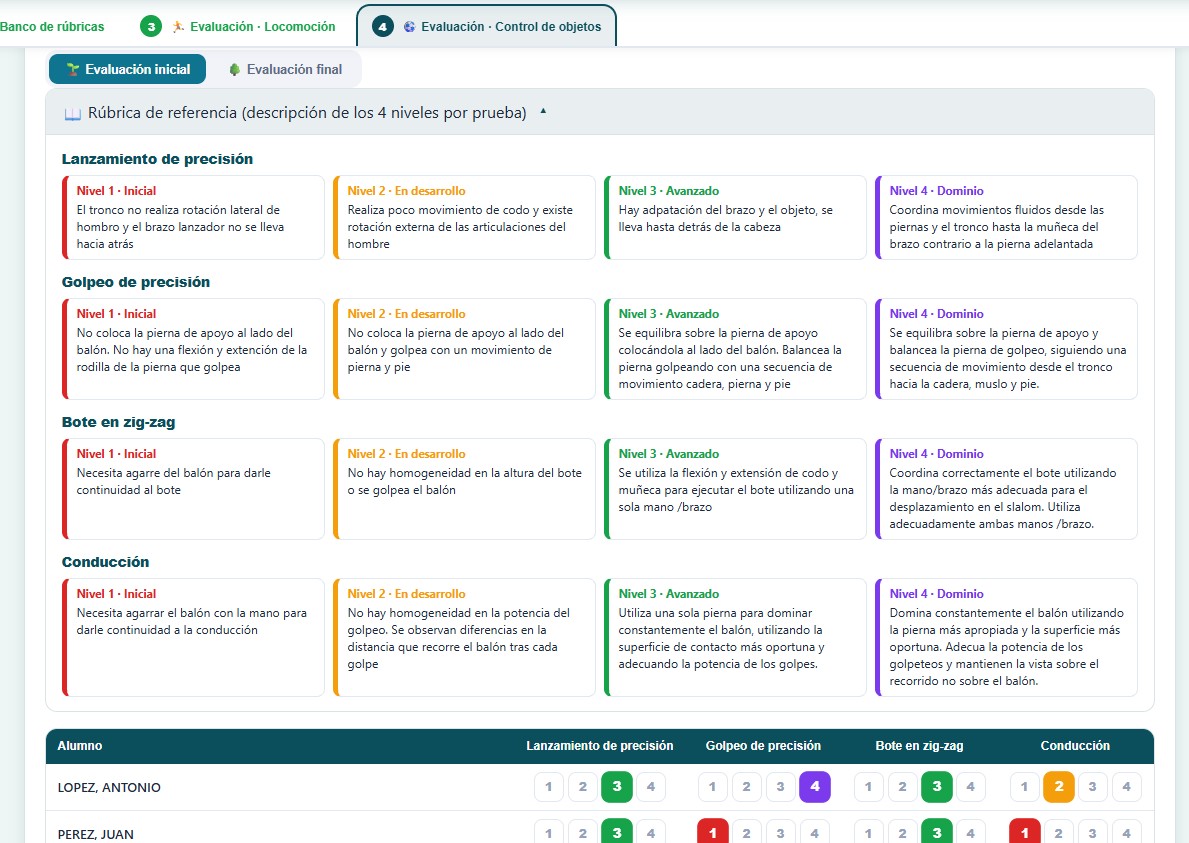Click the seedling icon on Evaluación inicial

coord(73,69)
